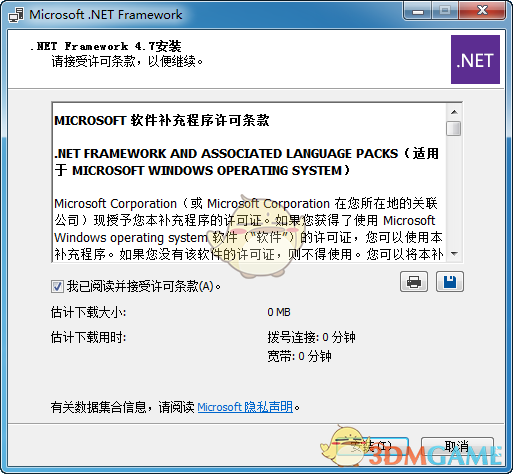Minimize the .NET Framework installer window
This screenshot has height=474, width=513.
(x=418, y=11)
